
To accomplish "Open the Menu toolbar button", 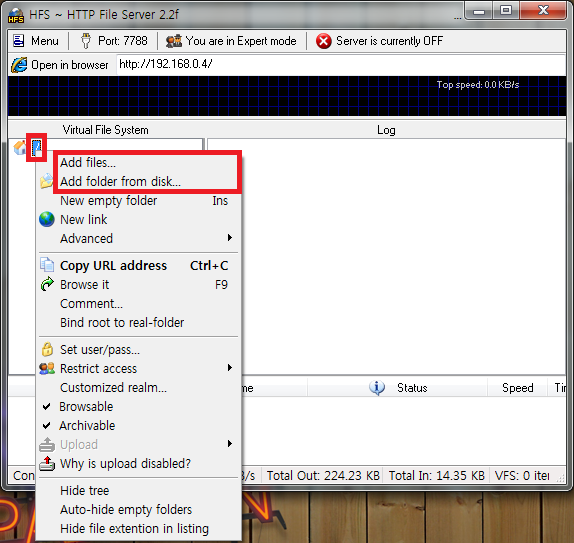I will coord(36,41).
